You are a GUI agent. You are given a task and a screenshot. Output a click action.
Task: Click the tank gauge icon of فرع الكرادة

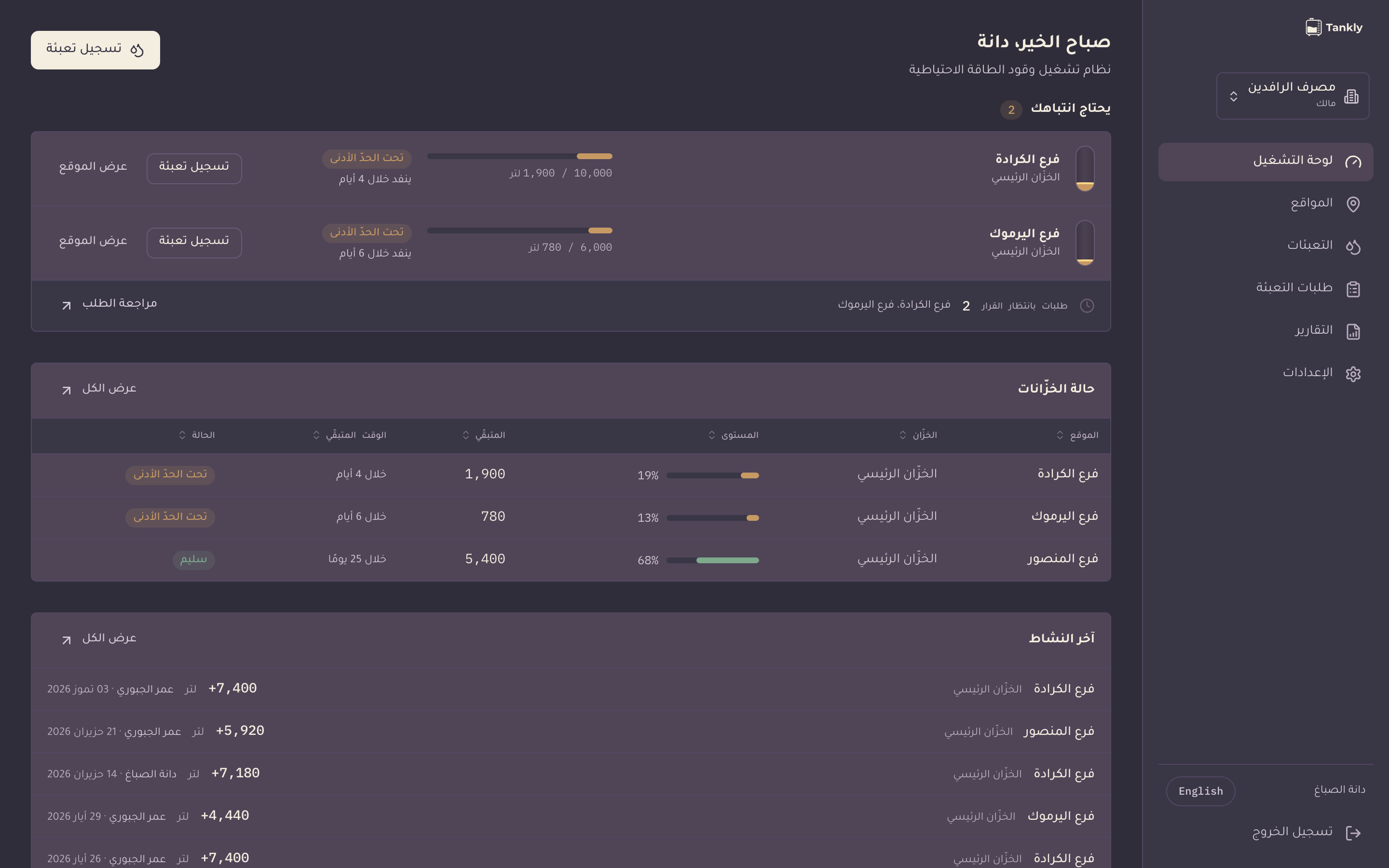tap(1085, 169)
